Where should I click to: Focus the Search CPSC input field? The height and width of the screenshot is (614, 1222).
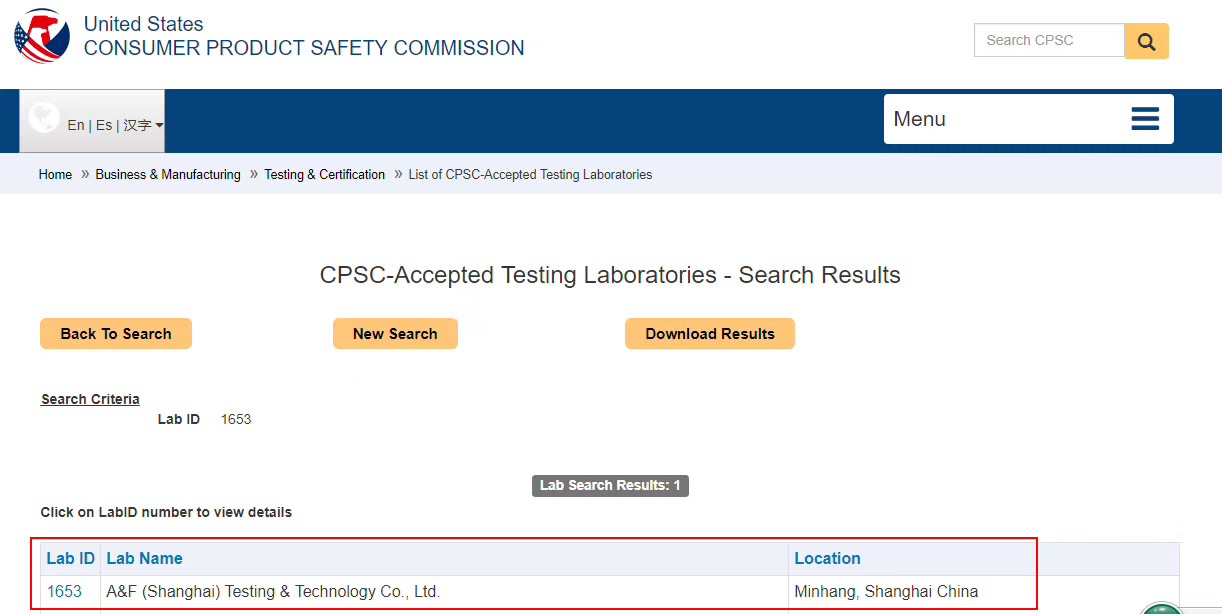[x=1049, y=41]
